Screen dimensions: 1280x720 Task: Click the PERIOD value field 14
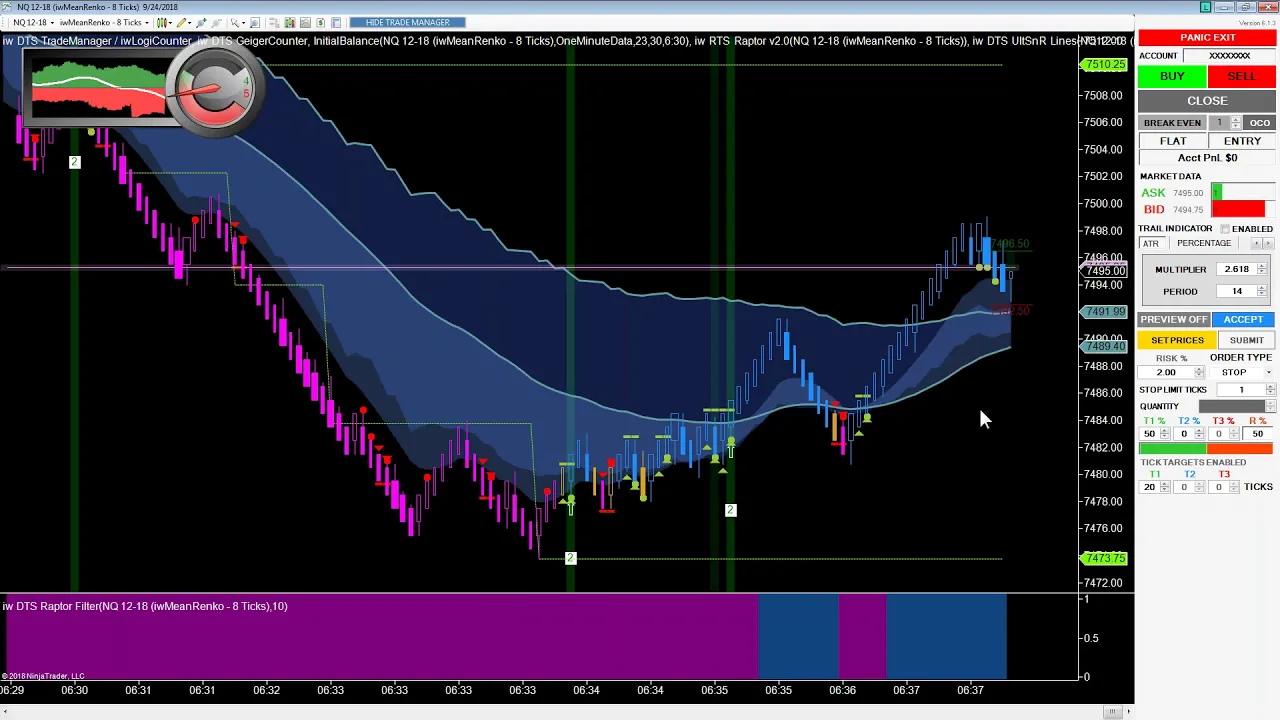pyautogui.click(x=1236, y=291)
